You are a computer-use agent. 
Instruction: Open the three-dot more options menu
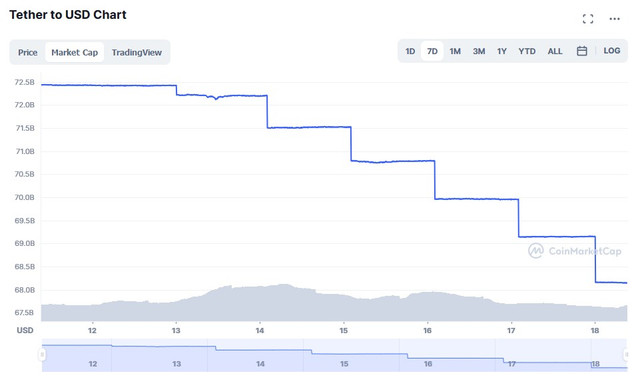614,19
